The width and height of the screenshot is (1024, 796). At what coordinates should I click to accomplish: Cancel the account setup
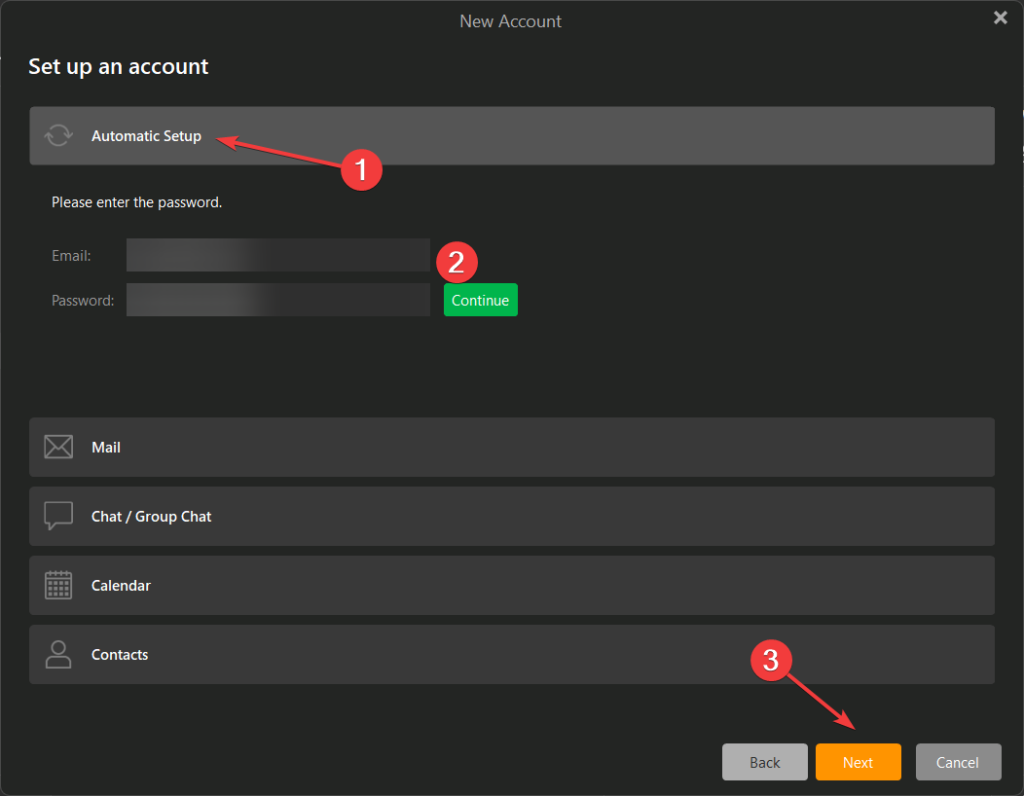point(957,762)
